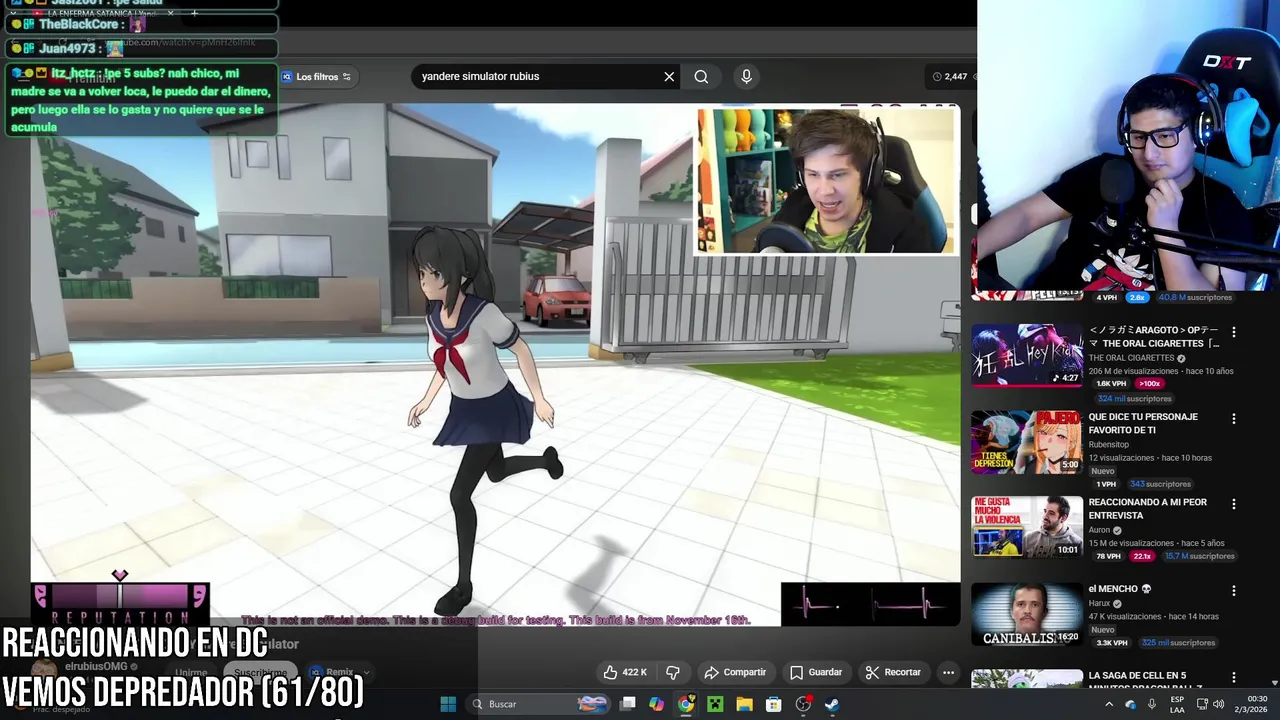Open OBS Studio taskbar icon

(x=803, y=704)
